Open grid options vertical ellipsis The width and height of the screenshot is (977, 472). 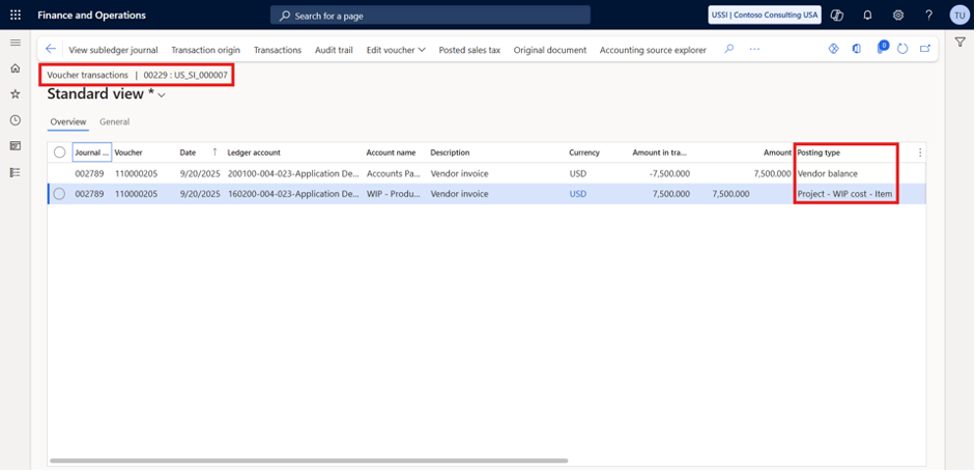(920, 153)
